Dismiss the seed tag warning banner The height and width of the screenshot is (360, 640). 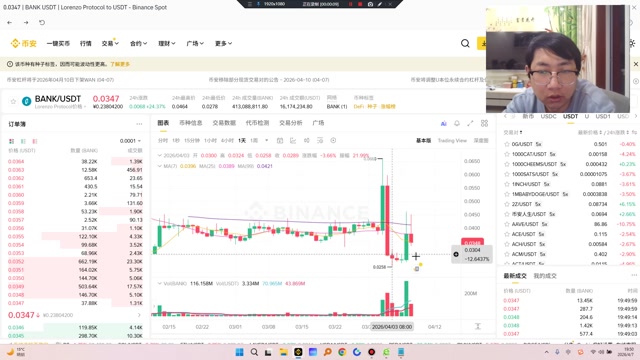point(636,64)
